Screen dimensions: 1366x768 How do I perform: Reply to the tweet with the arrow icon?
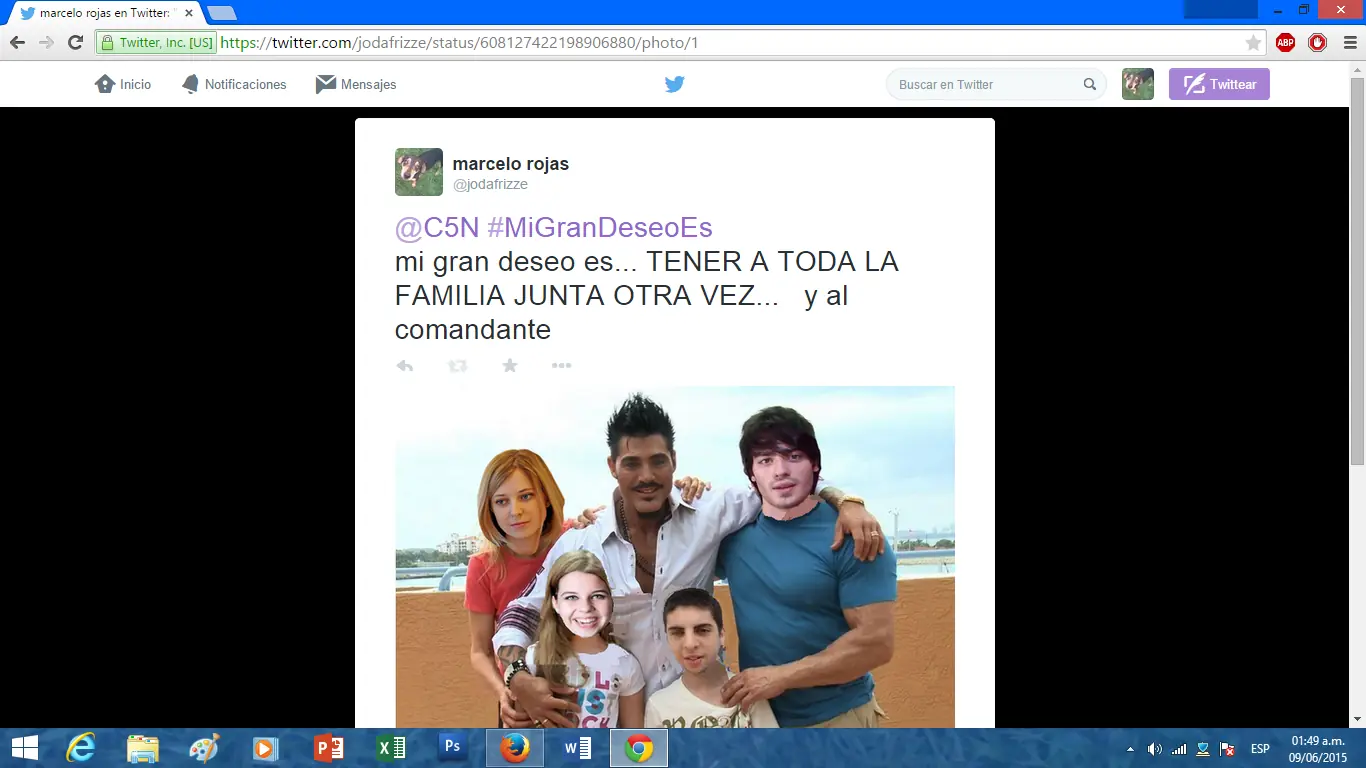pyautogui.click(x=405, y=366)
